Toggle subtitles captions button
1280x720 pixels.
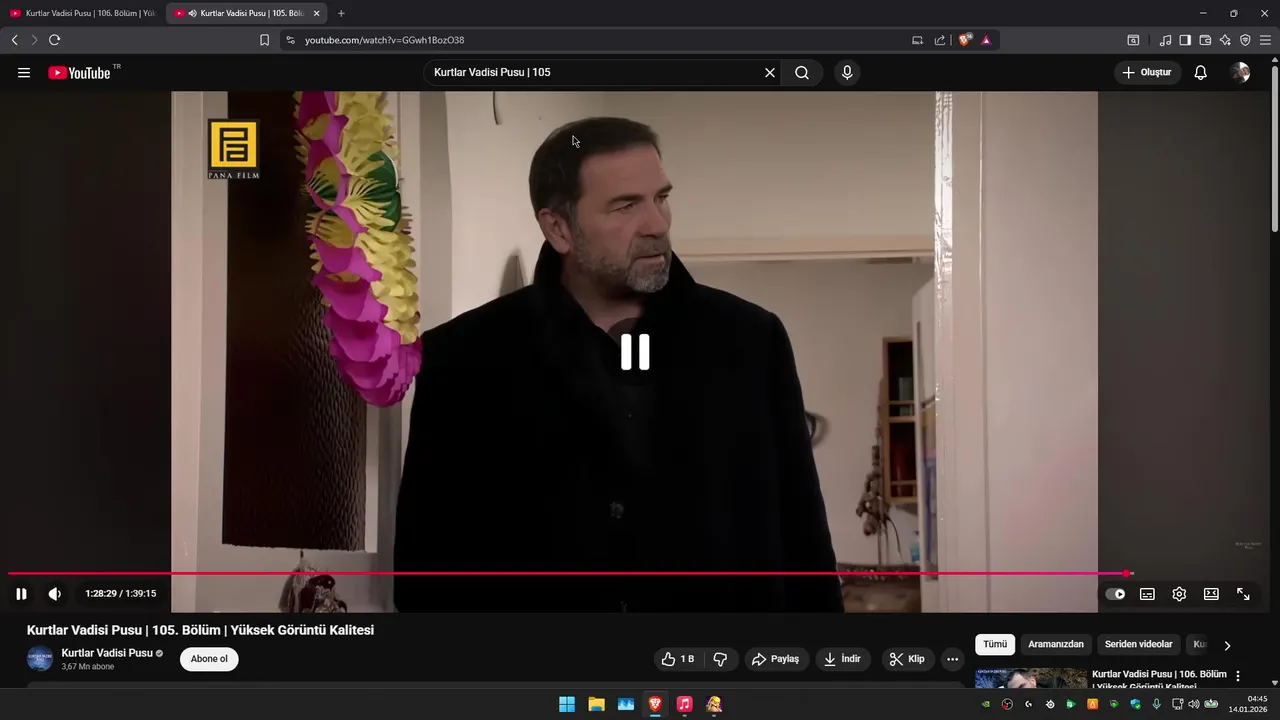pos(1147,594)
